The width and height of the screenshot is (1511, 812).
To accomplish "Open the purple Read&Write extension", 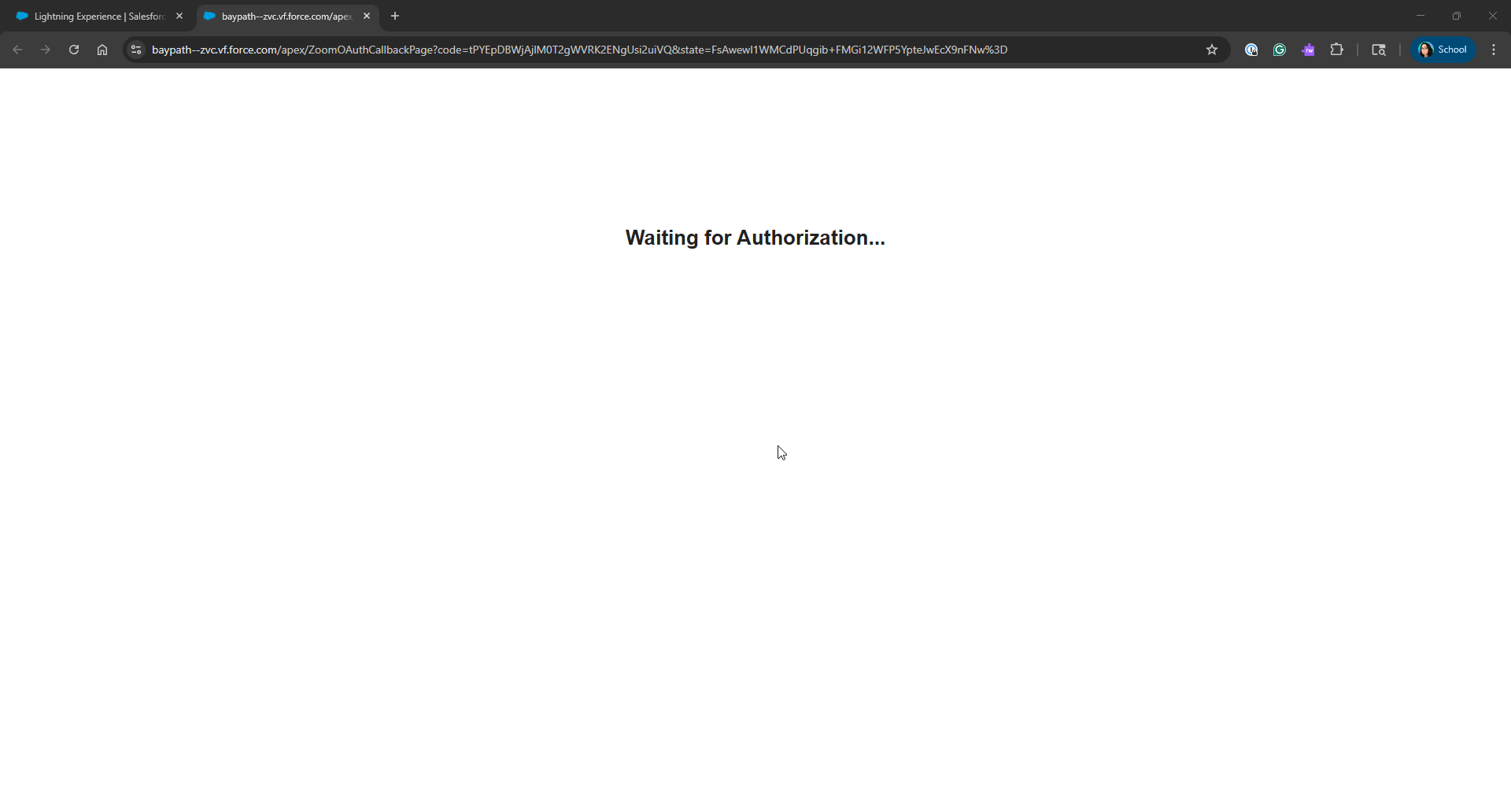I will [x=1308, y=50].
